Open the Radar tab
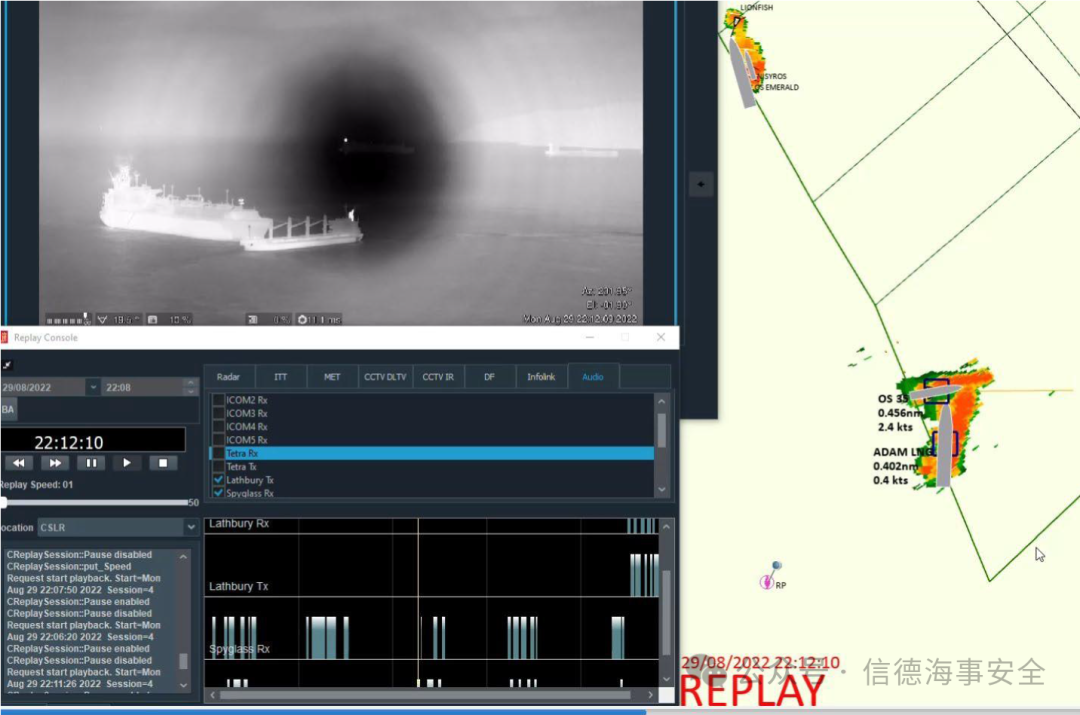The width and height of the screenshot is (1080, 715). coord(228,377)
